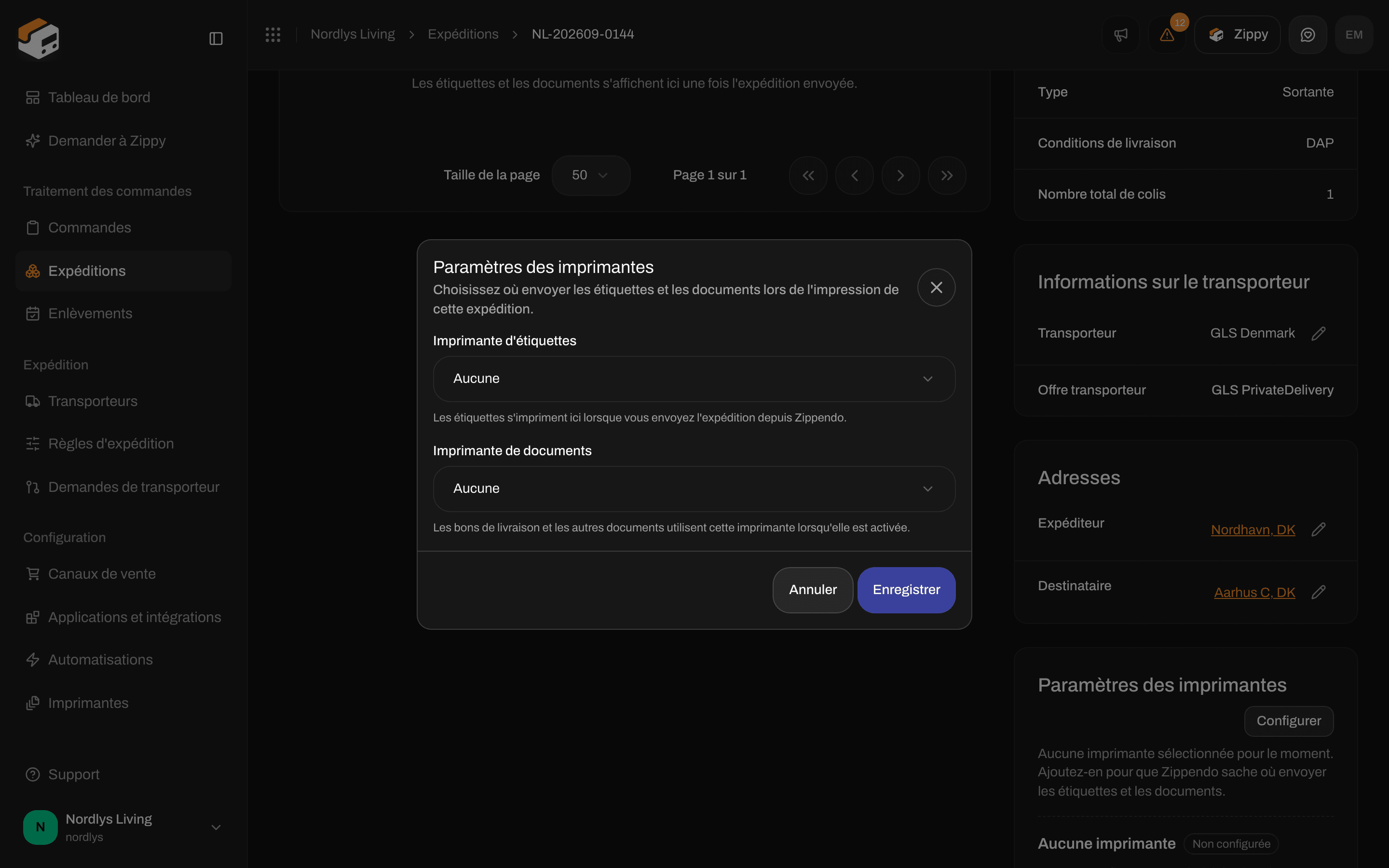Collapse the sidebar with the panel icon
This screenshot has width=1389, height=868.
click(x=216, y=39)
